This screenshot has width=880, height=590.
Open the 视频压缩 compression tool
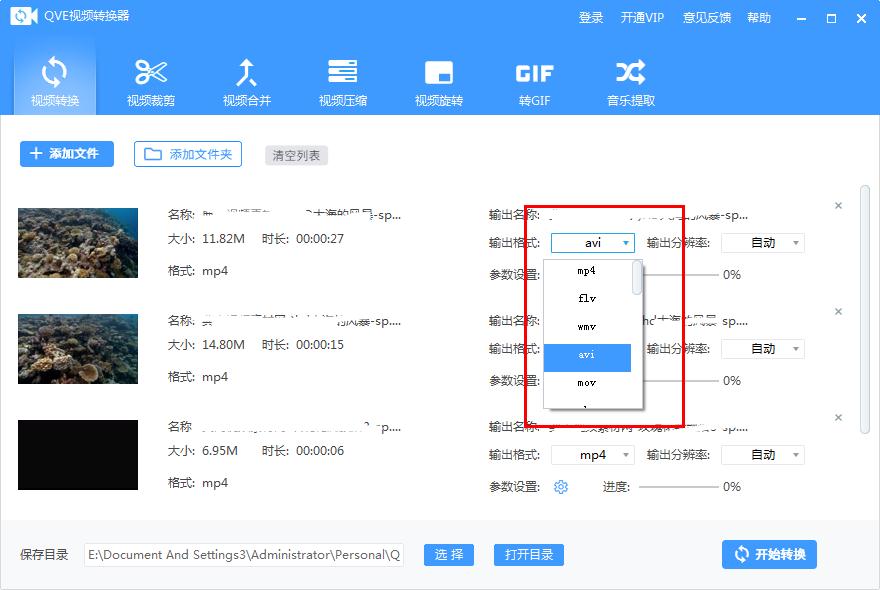[x=344, y=80]
